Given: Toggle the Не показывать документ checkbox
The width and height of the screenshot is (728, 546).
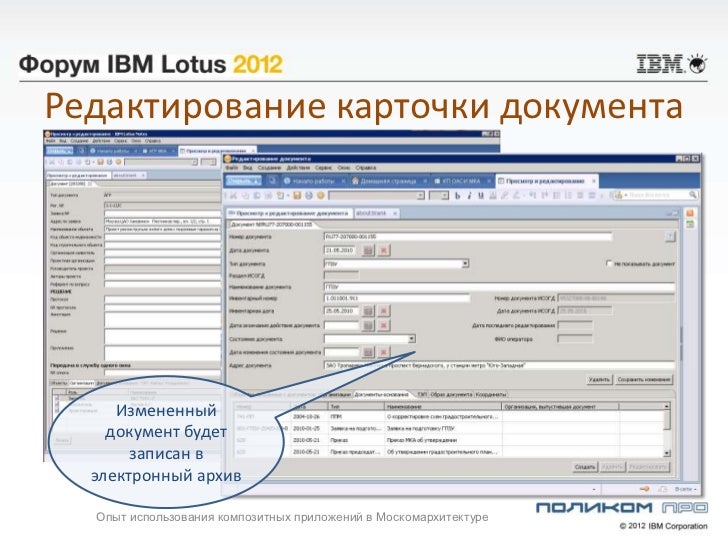Looking at the screenshot, I should point(609,263).
